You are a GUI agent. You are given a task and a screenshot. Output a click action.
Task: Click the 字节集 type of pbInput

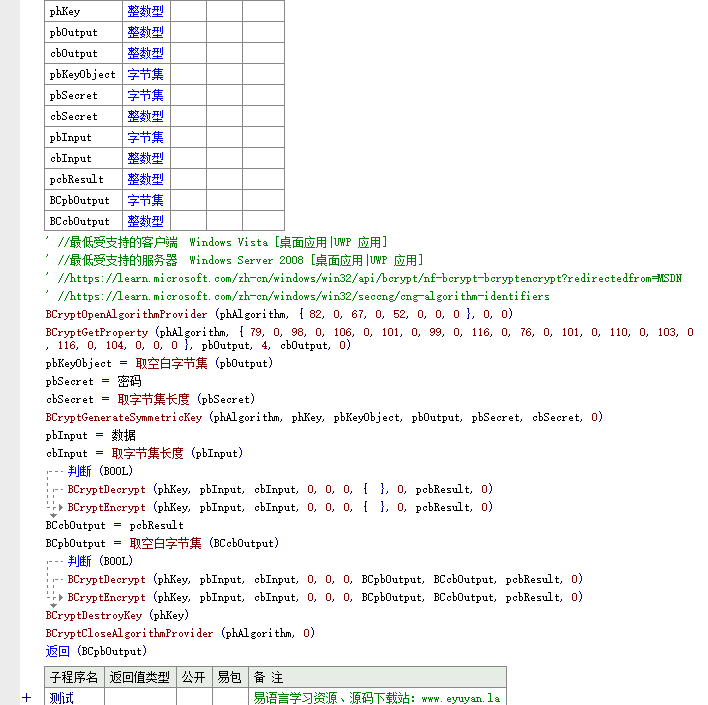pos(145,137)
